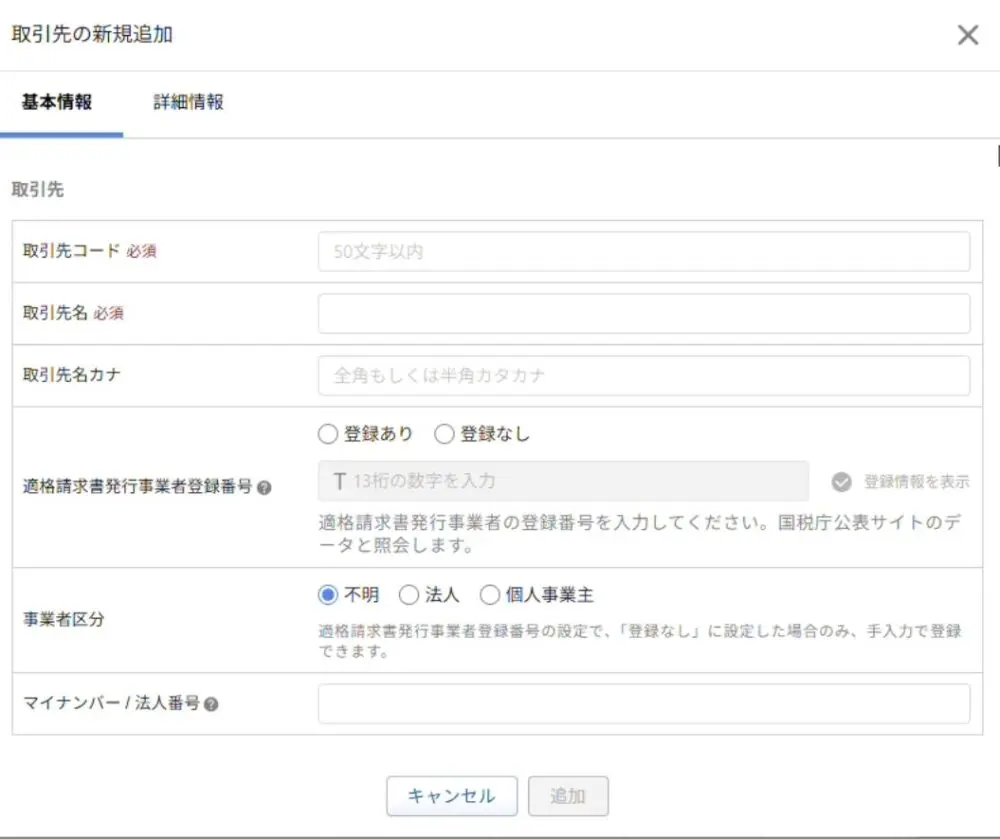
Task: Focus the 取引先名カナ input box
Action: pyautogui.click(x=643, y=376)
